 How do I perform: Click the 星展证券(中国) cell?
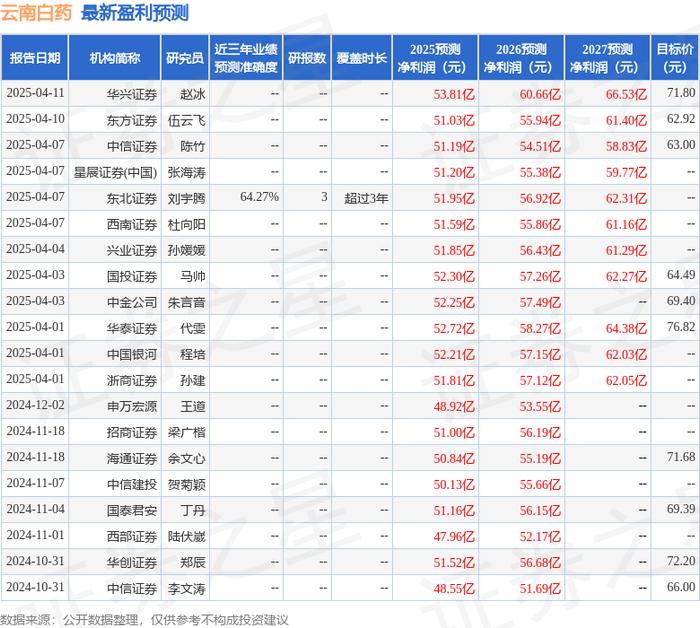pyautogui.click(x=115, y=172)
